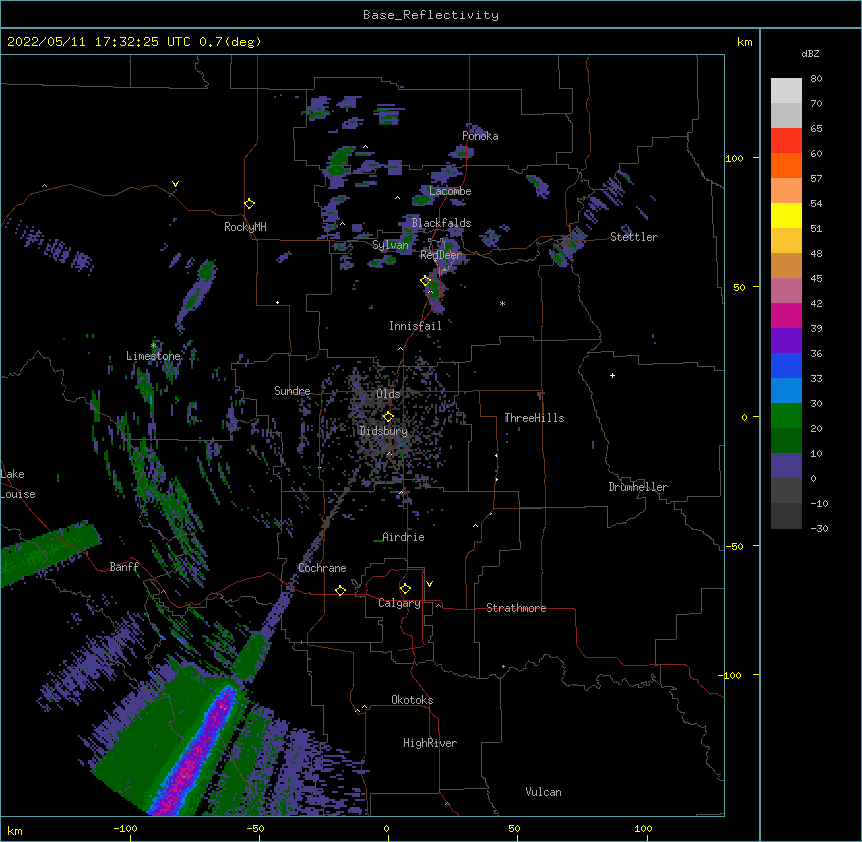Pick the purple 36-39 dBZ legend swatch

pos(786,341)
